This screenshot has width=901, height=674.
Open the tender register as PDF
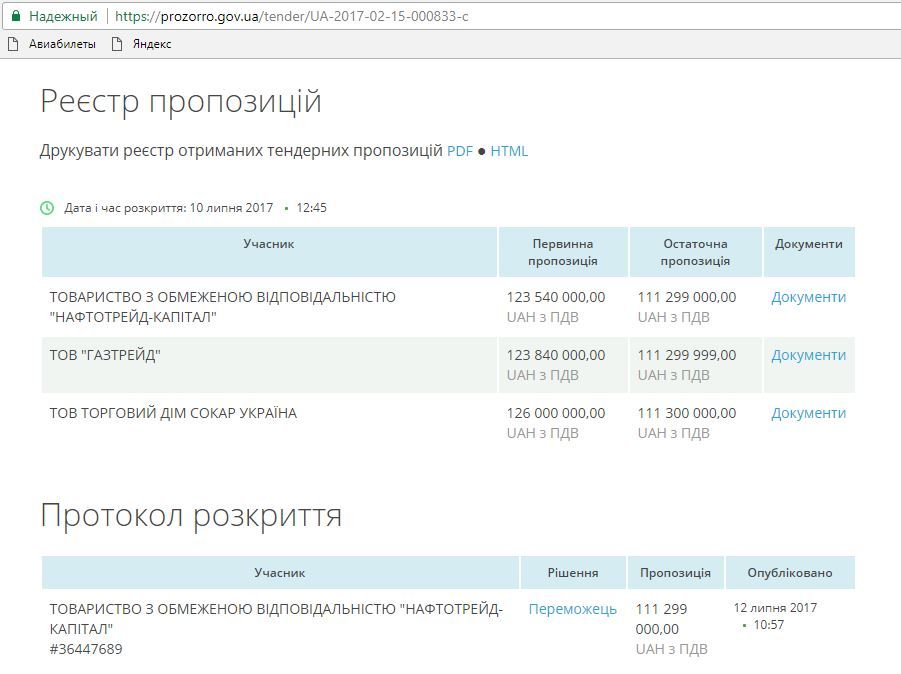coord(459,151)
